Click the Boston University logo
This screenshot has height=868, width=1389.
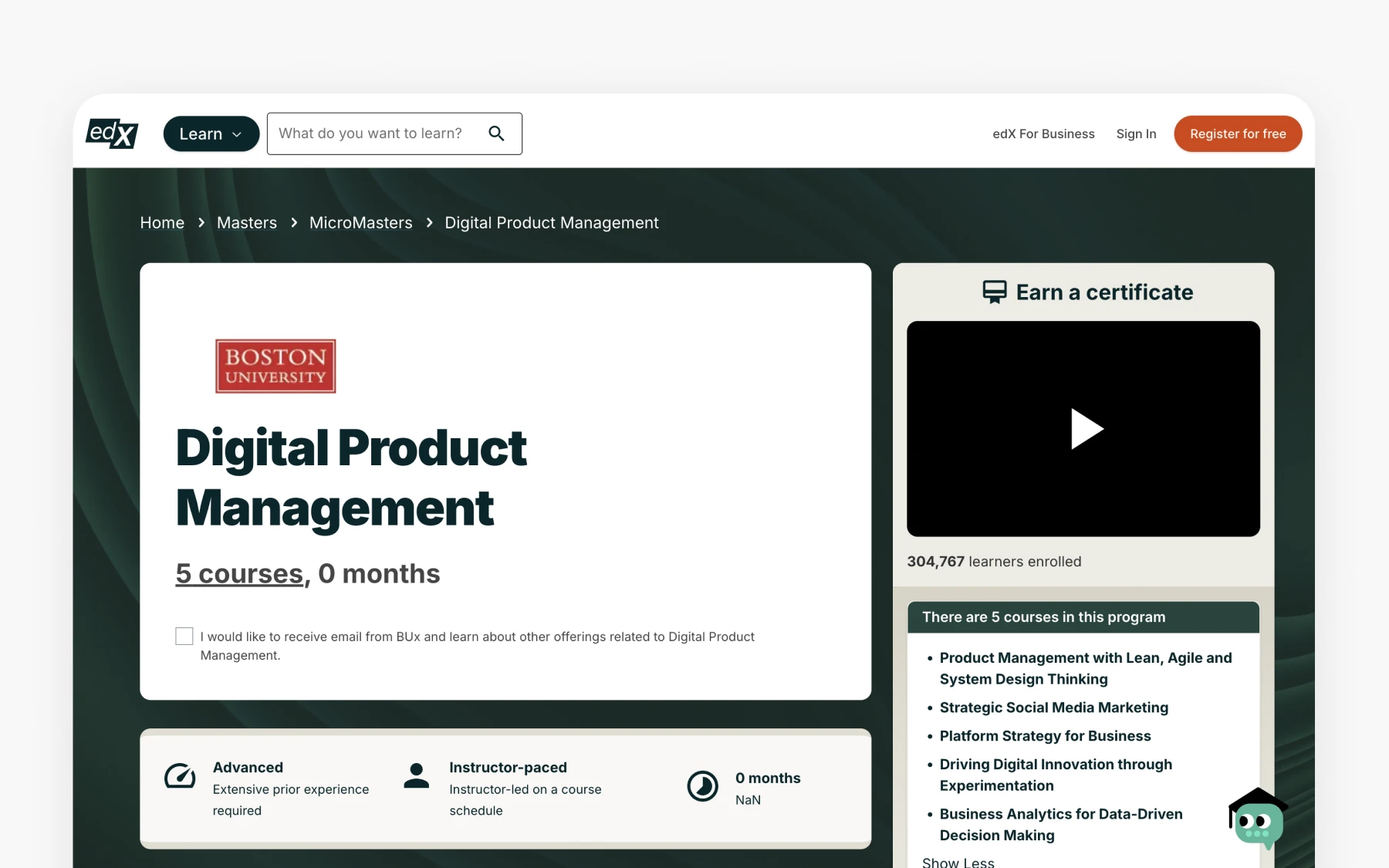point(275,366)
